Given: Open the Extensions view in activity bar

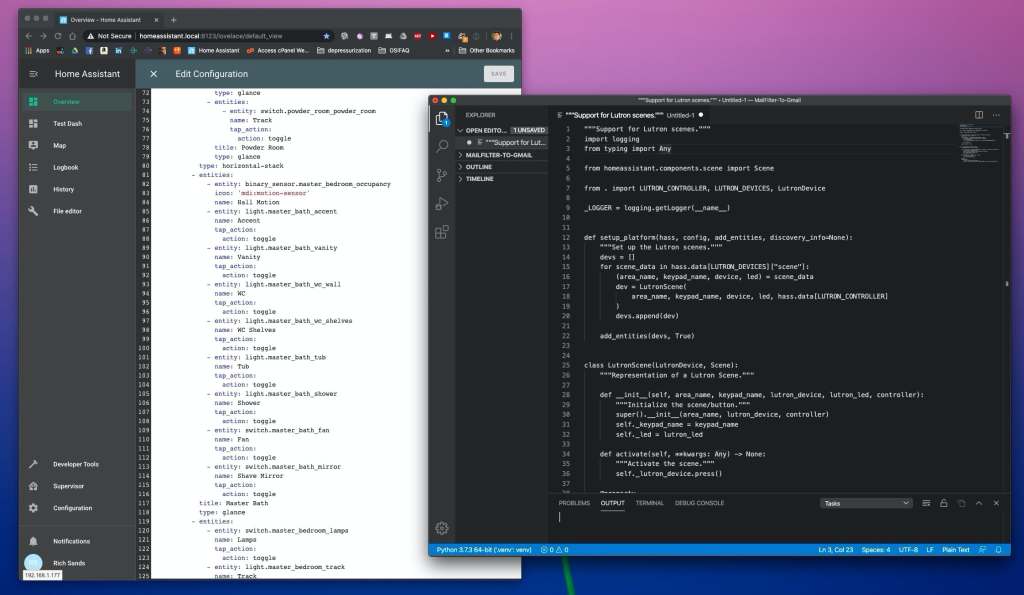Looking at the screenshot, I should [442, 232].
